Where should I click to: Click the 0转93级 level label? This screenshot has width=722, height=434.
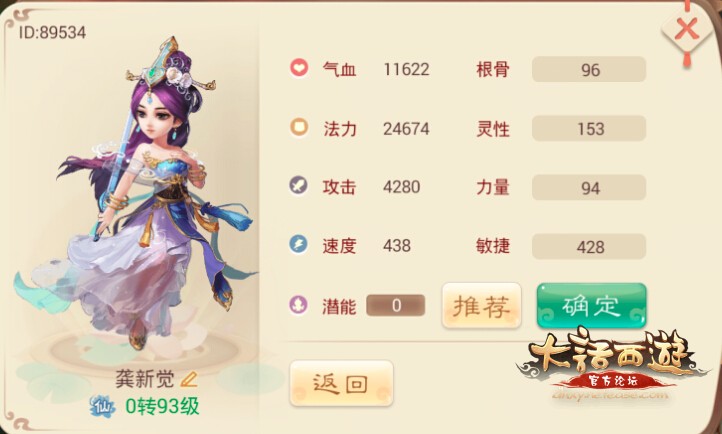pyautogui.click(x=163, y=406)
